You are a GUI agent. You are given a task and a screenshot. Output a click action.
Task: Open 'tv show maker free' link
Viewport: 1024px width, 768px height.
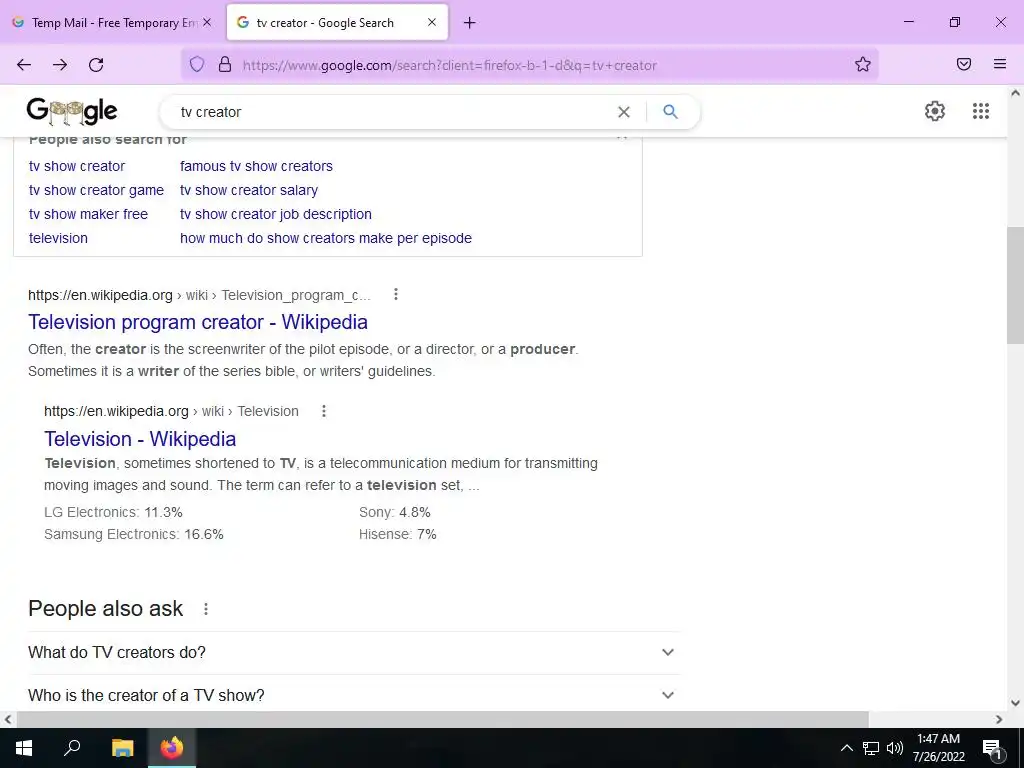[x=88, y=214]
